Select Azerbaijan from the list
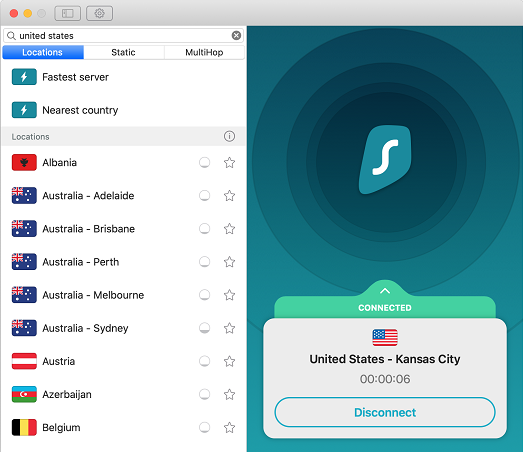Screen dimensions: 523x453 [123, 394]
